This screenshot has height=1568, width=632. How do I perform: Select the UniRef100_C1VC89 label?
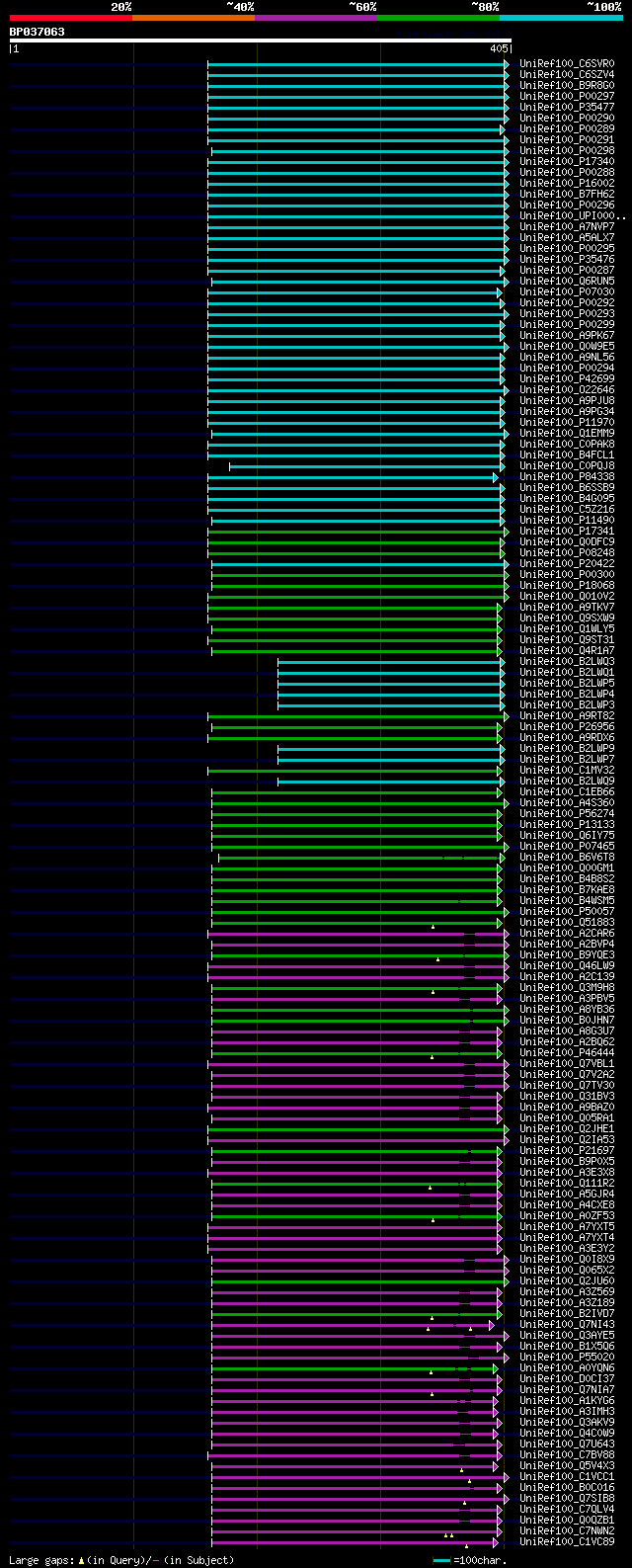[567, 1541]
